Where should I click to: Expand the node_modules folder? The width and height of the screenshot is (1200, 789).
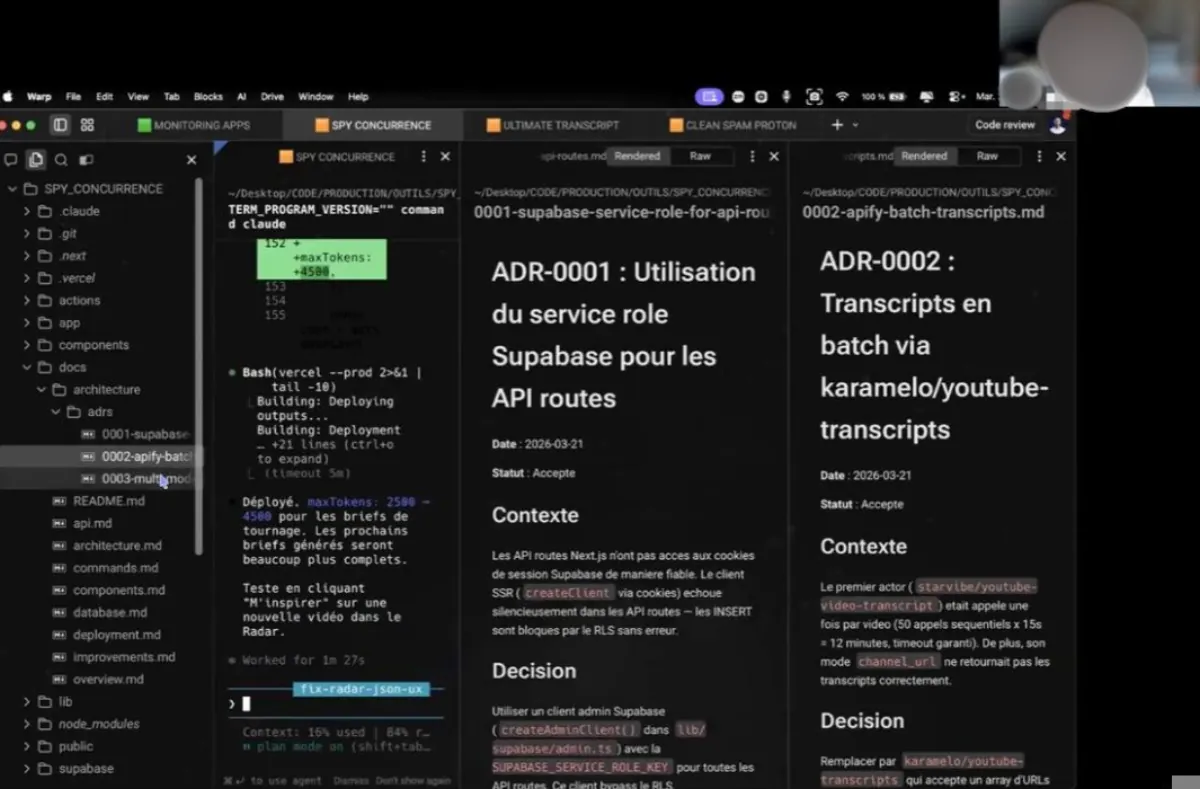coord(26,724)
